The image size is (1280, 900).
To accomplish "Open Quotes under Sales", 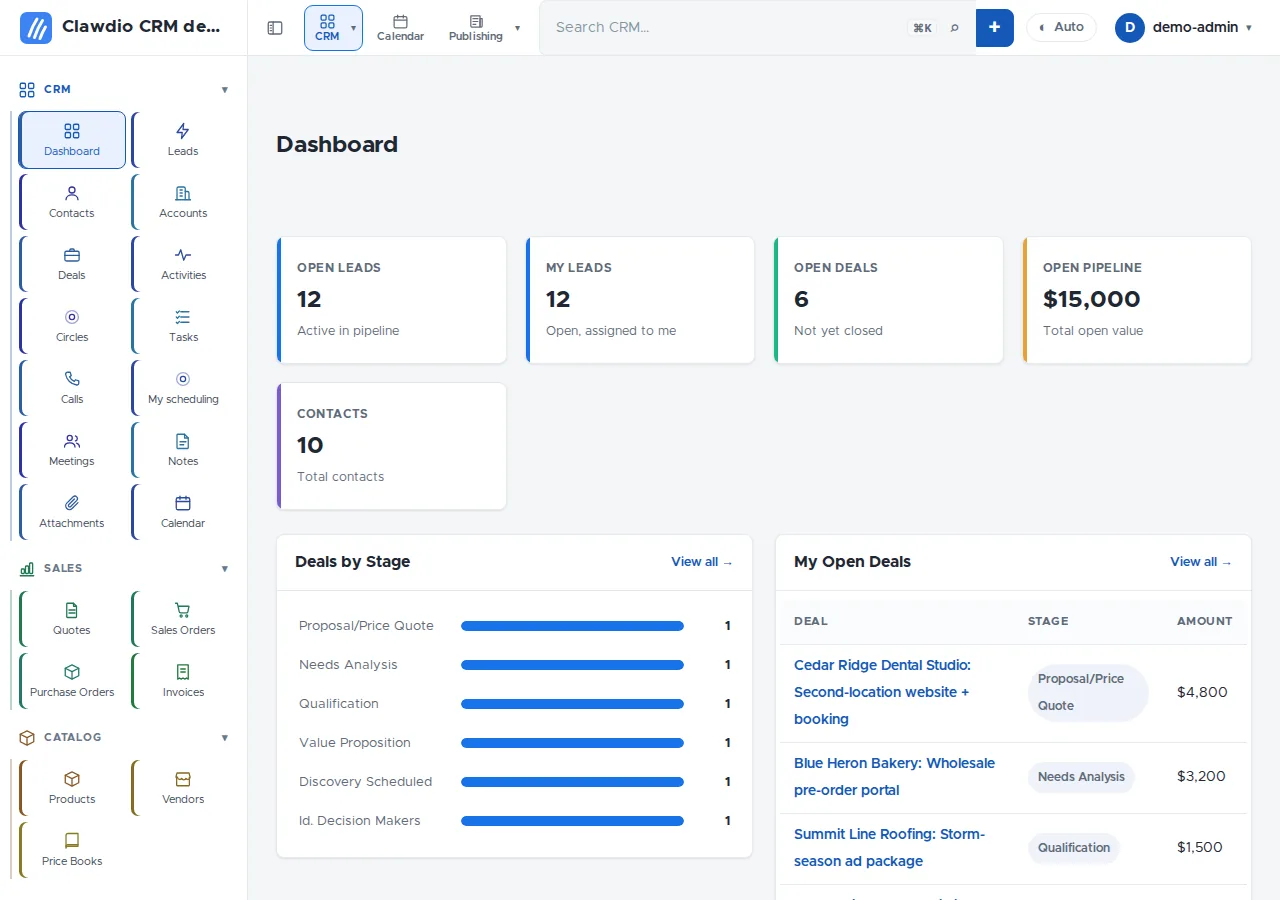I will pos(72,619).
